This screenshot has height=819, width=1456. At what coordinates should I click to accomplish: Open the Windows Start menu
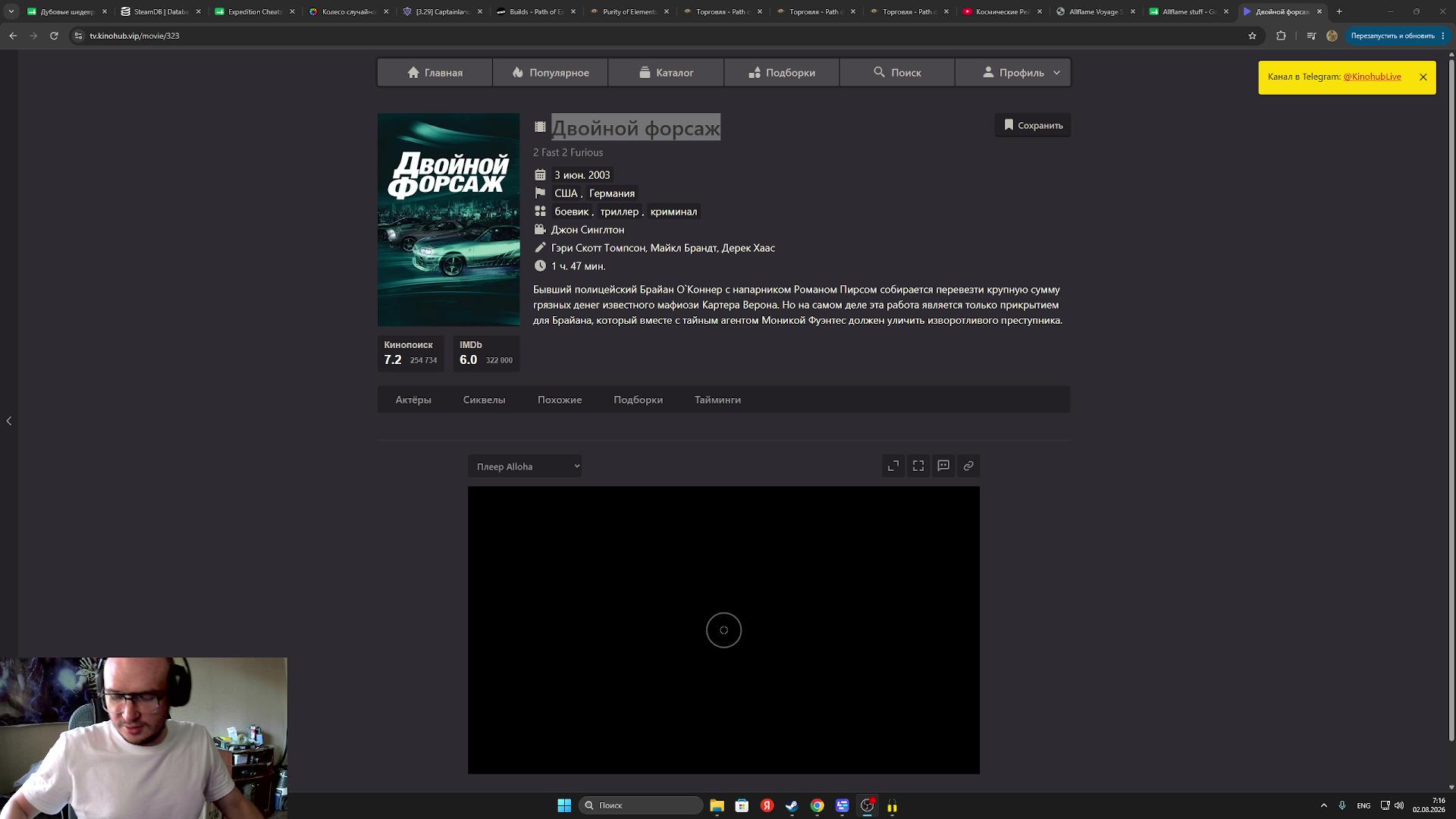coord(564,805)
